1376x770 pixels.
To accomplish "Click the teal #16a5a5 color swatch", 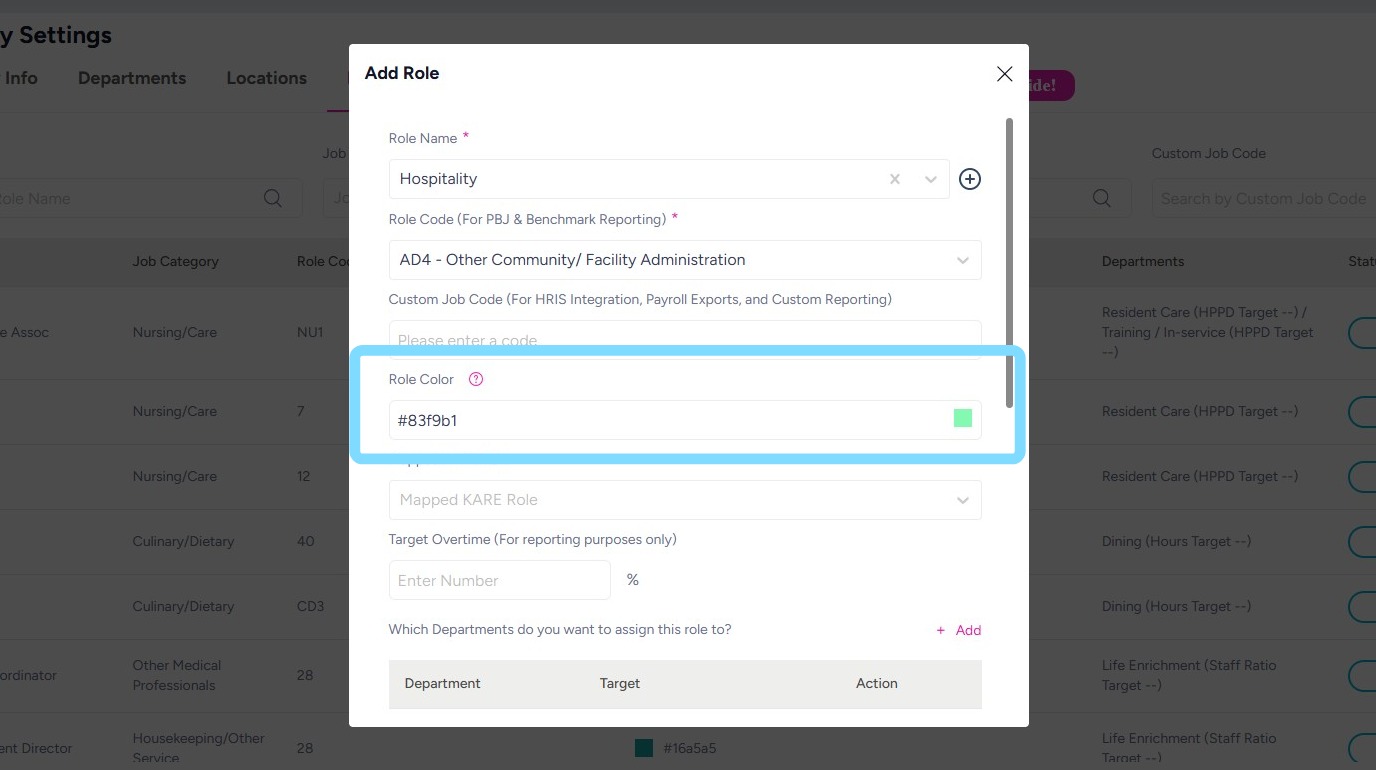I will [x=644, y=748].
